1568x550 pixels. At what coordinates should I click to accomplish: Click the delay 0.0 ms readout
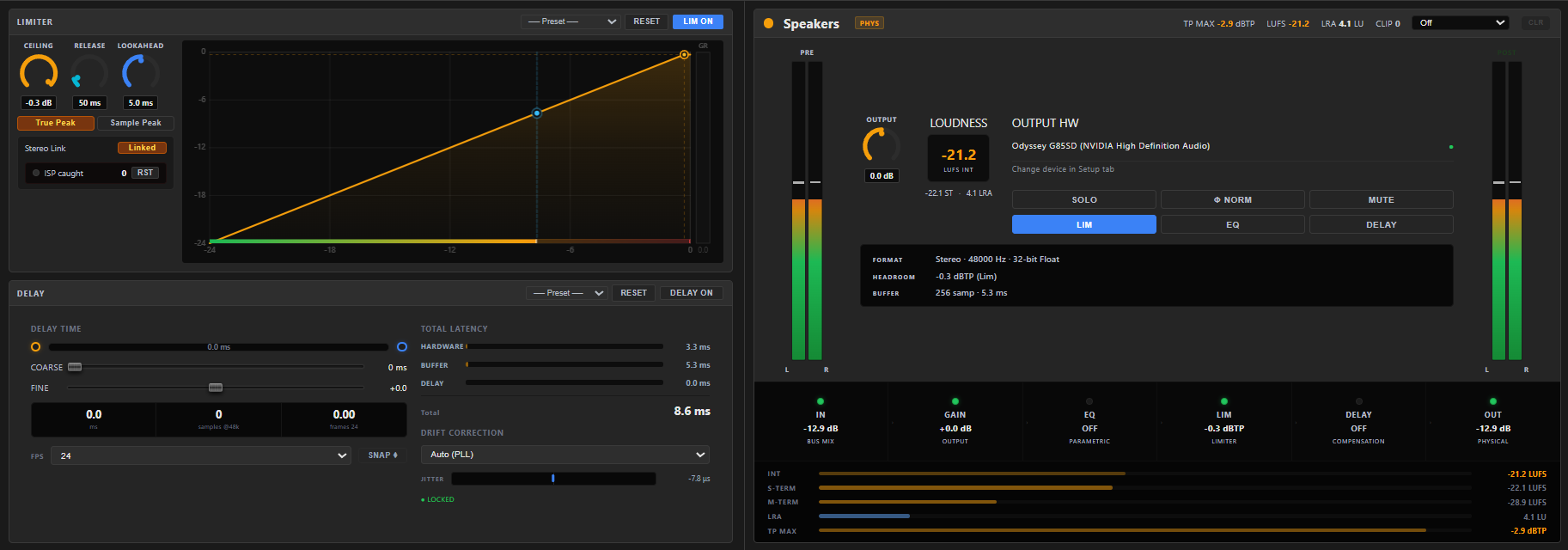pyautogui.click(x=94, y=419)
